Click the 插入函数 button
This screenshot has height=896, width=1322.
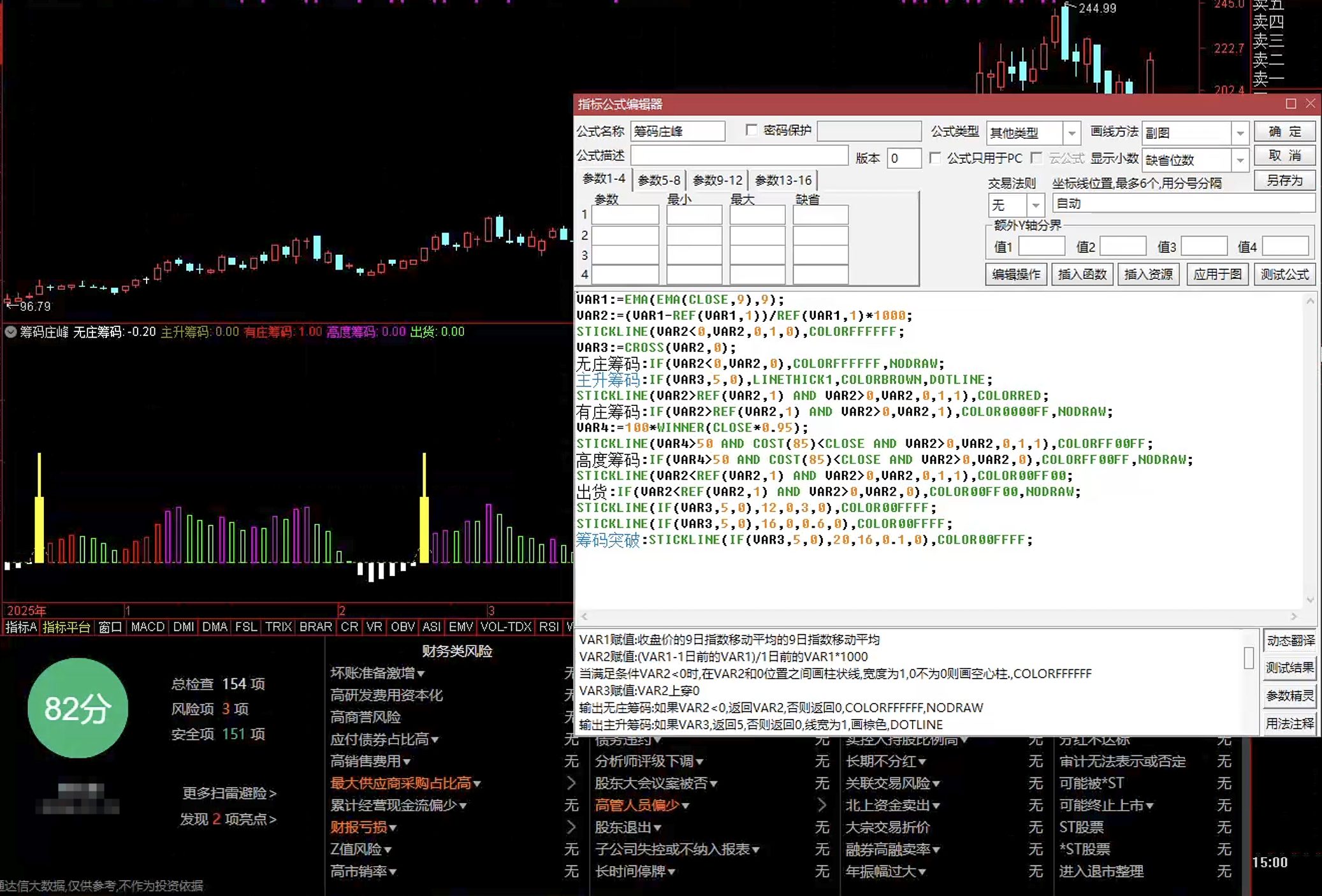coord(1082,274)
